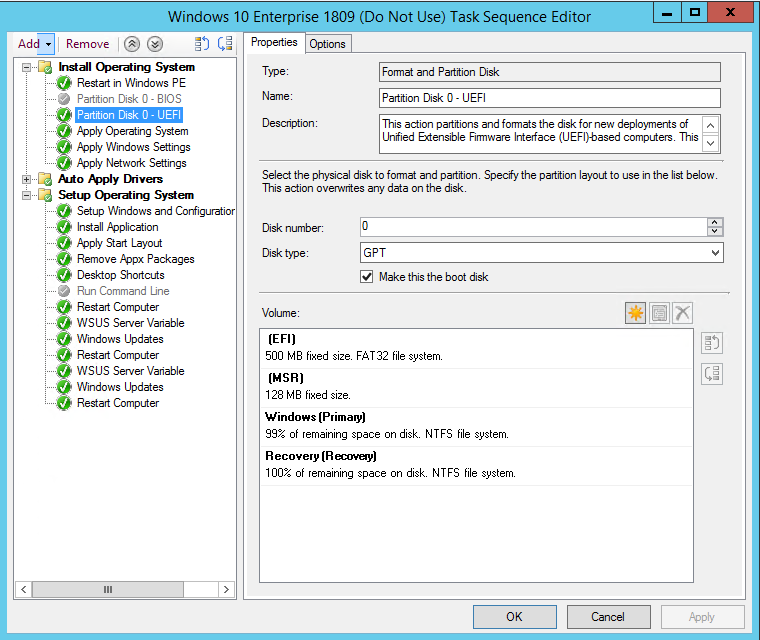Click the green check icon beside Apply Operating System
Viewport: 760px width, 640px height.
64,131
